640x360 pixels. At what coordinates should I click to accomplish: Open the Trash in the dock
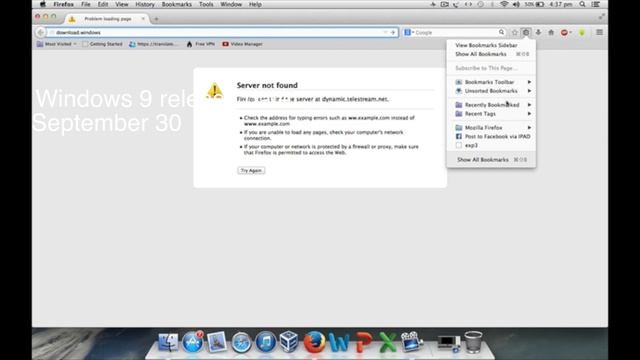[x=473, y=342]
